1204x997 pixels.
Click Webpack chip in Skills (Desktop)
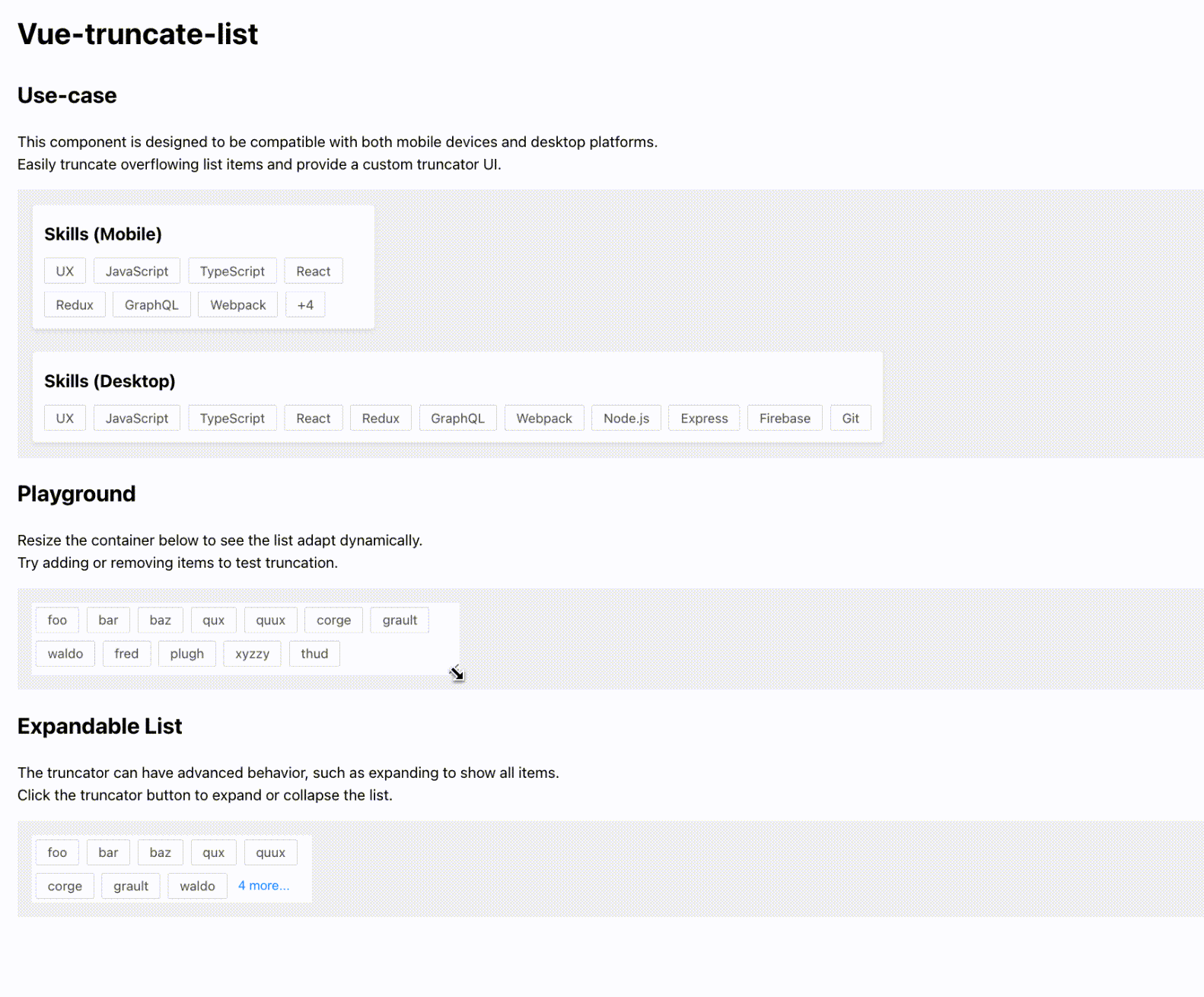click(x=544, y=418)
